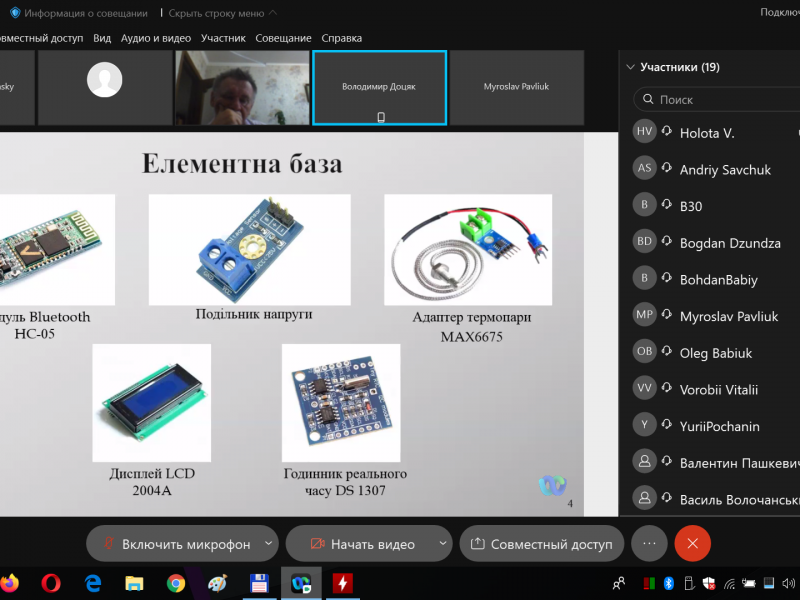Open the Справка menu
Screen dimensions: 800x600
[x=342, y=38]
